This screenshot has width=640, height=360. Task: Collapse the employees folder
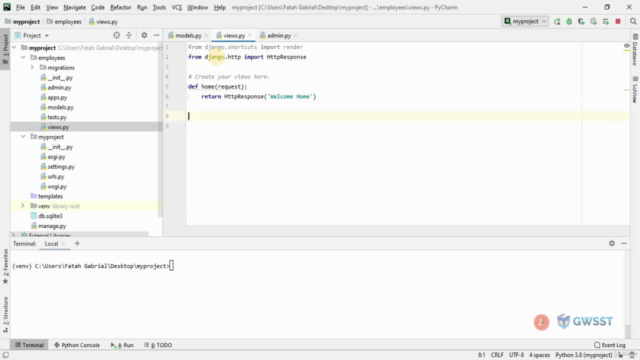23,58
